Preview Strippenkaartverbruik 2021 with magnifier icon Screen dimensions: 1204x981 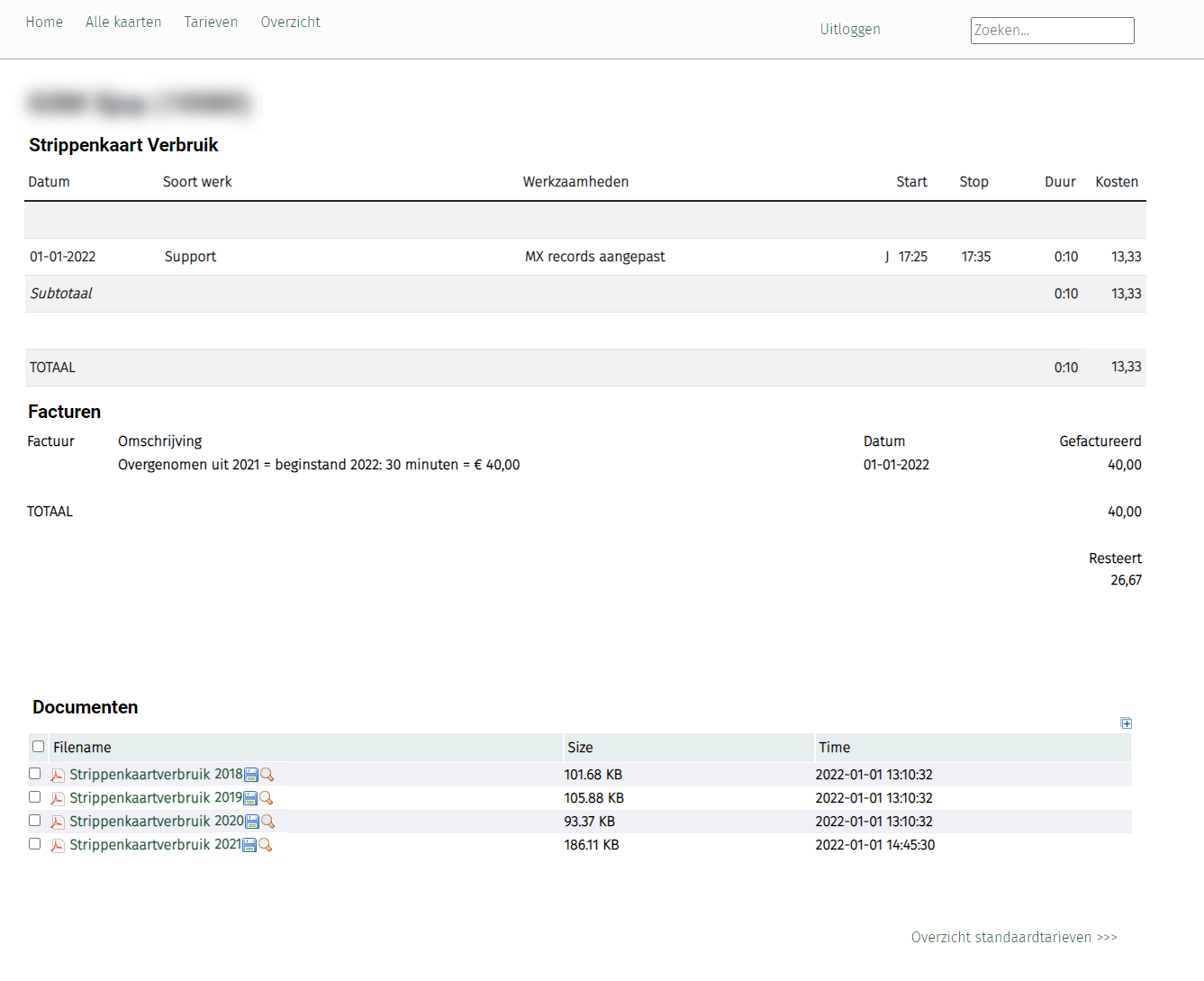(266, 845)
